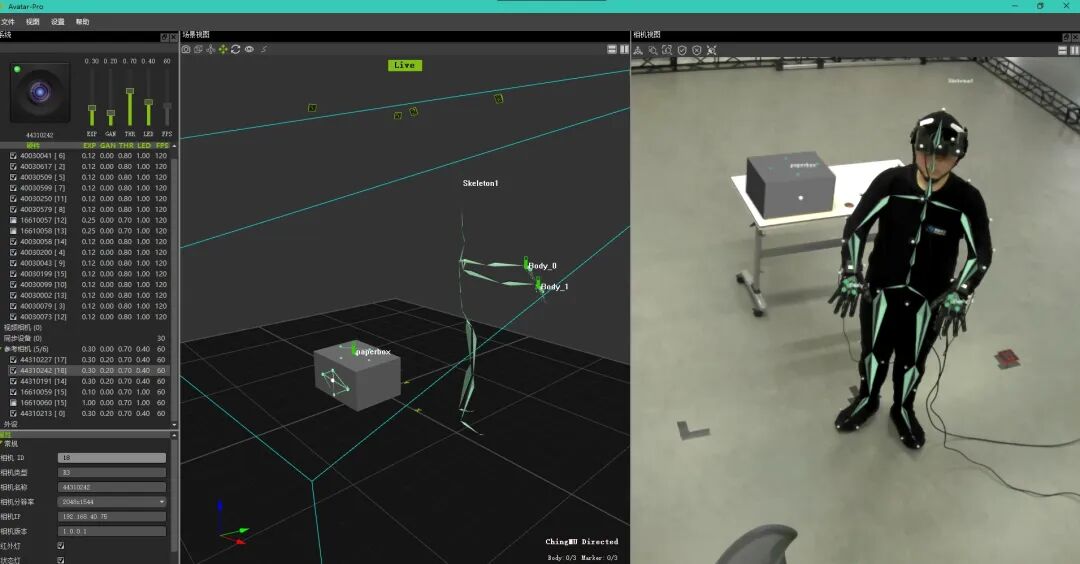Click the magnifier zoom icon in camera view
This screenshot has width=1080, height=564.
coord(653,49)
